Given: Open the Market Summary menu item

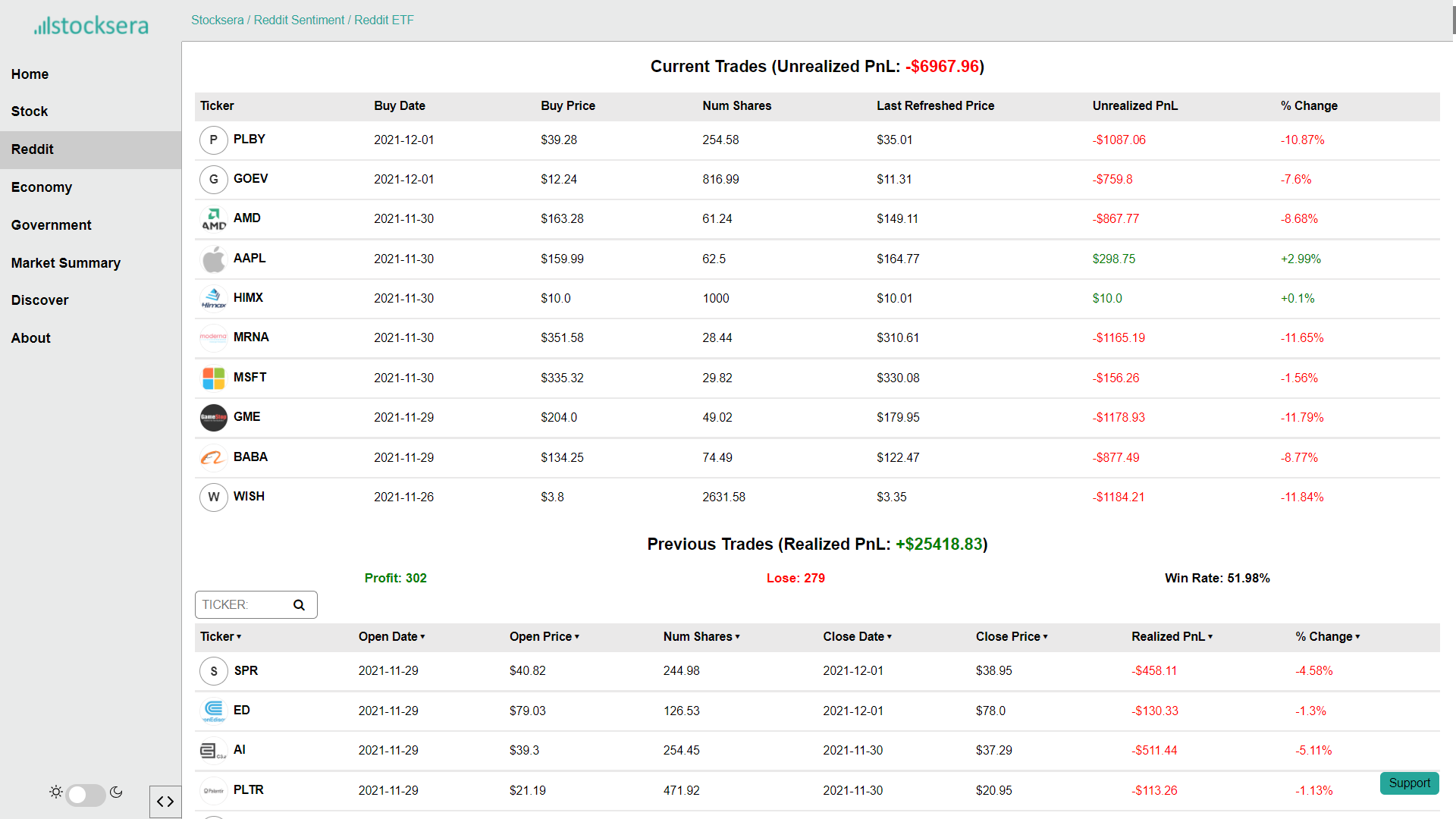Looking at the screenshot, I should 66,263.
